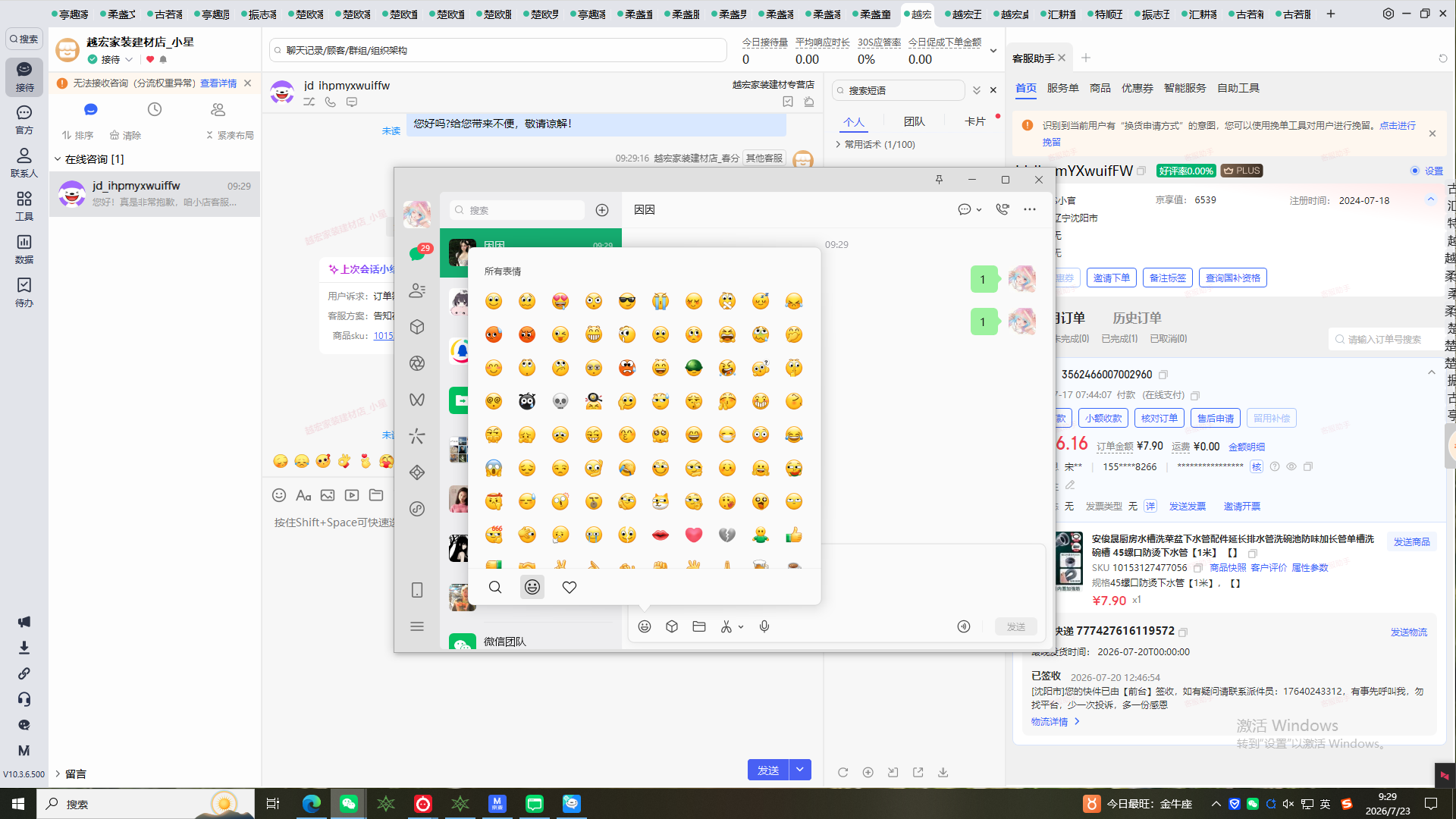Select the skull emoji
This screenshot has width=1456, height=819.
(560, 401)
